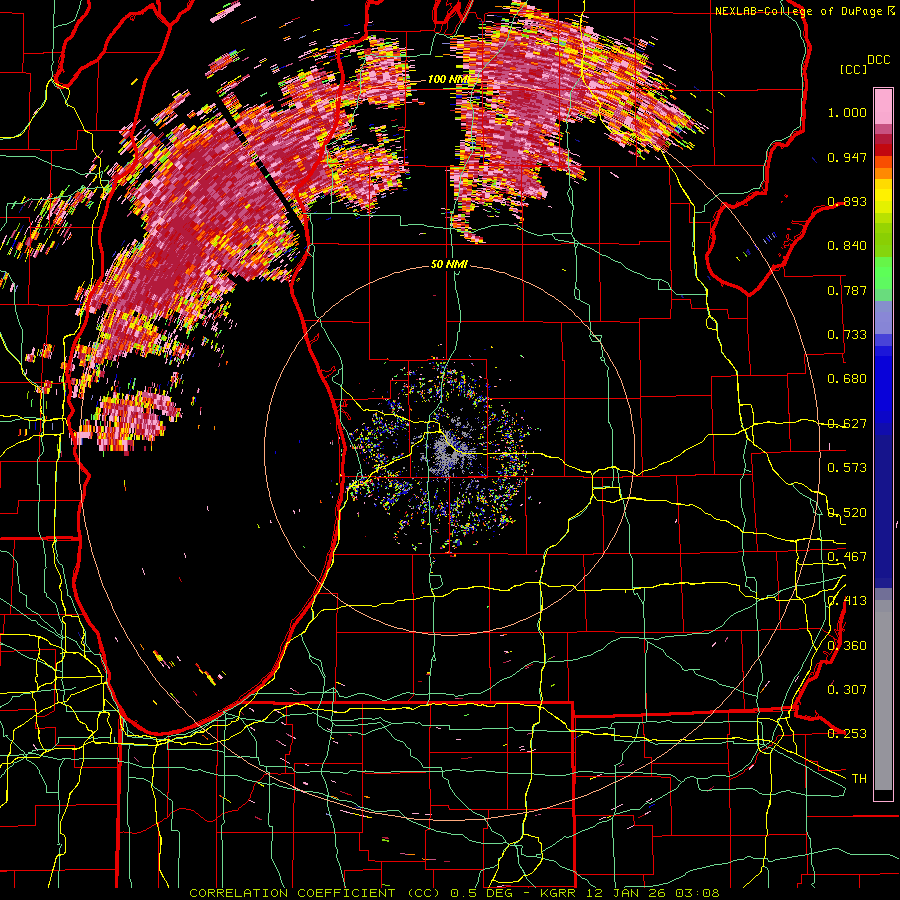Viewport: 900px width, 900px height.
Task: Click the gray lower segment of color bar
Action: 883,695
